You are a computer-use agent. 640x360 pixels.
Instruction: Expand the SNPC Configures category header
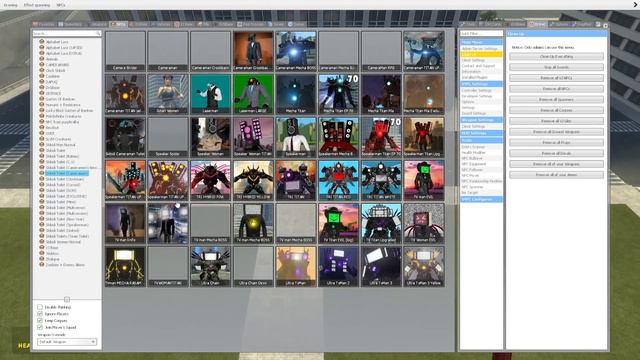[x=481, y=199]
